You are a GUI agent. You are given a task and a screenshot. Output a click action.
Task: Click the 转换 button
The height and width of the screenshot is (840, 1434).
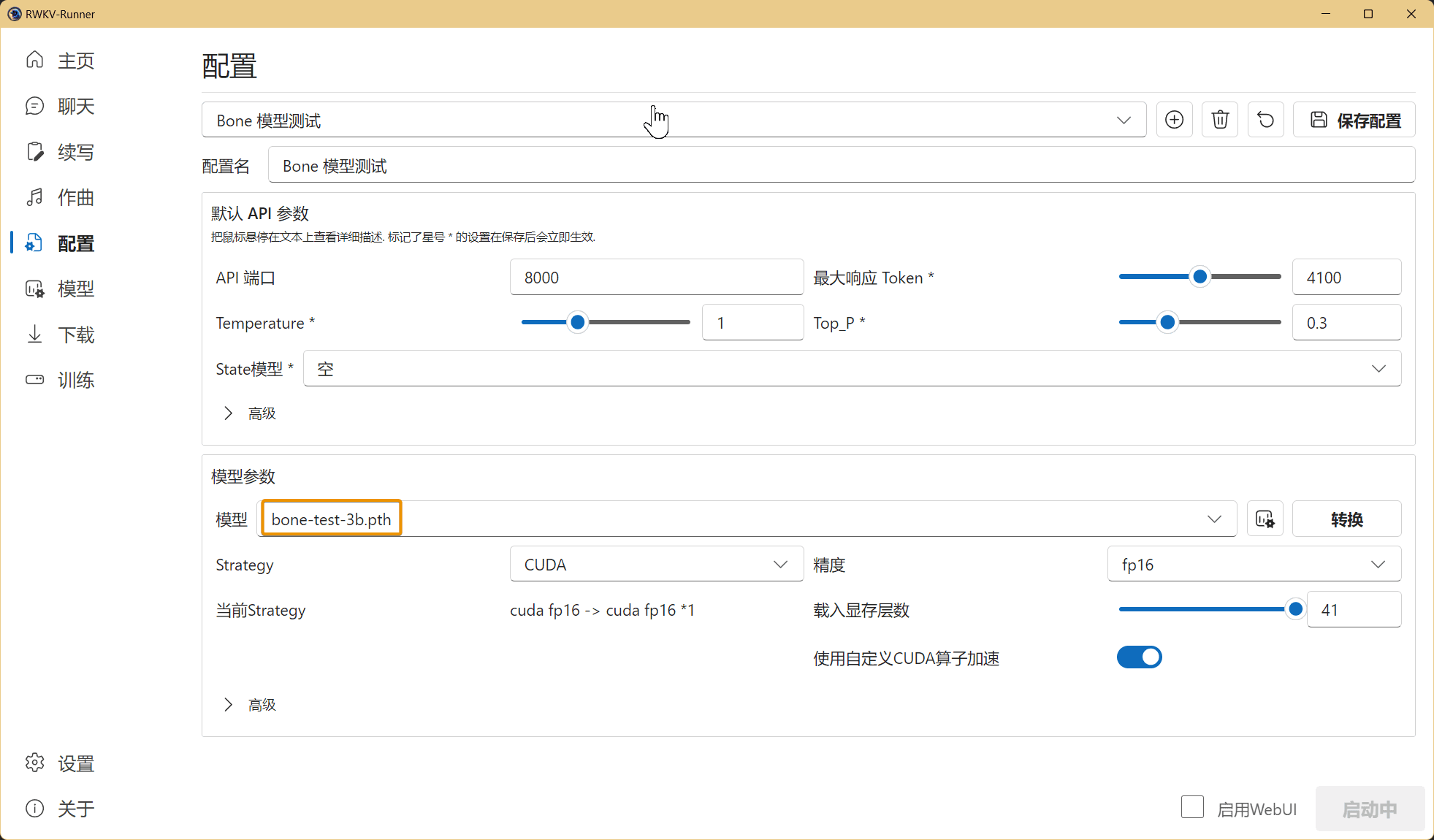[x=1346, y=519]
